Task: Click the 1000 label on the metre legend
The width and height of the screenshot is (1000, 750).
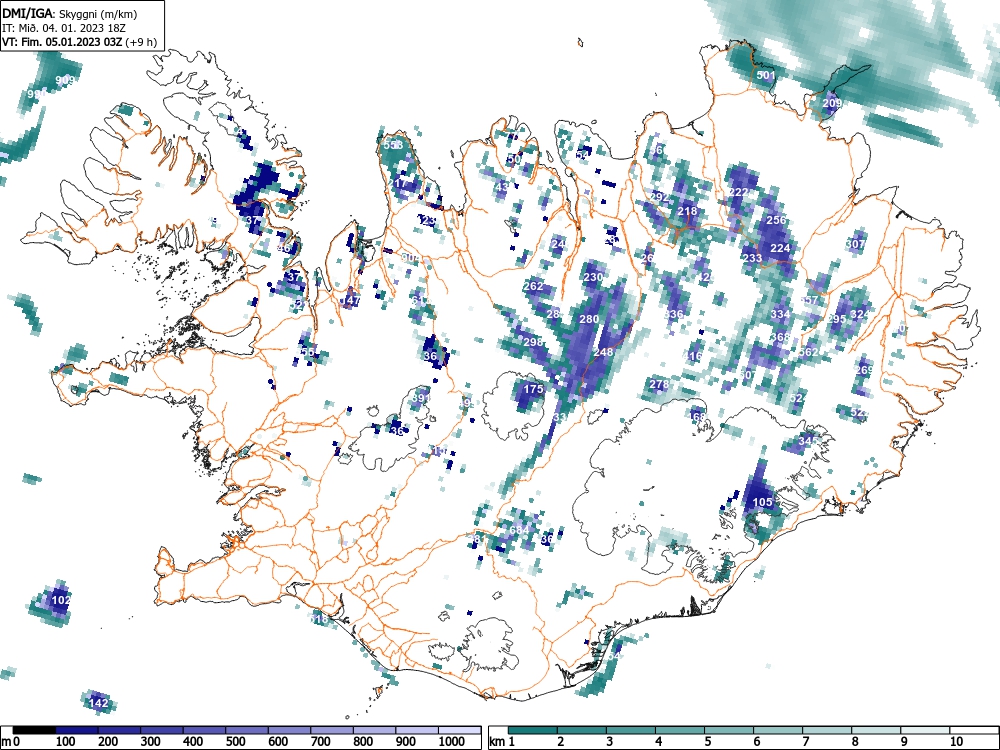Action: pyautogui.click(x=452, y=742)
